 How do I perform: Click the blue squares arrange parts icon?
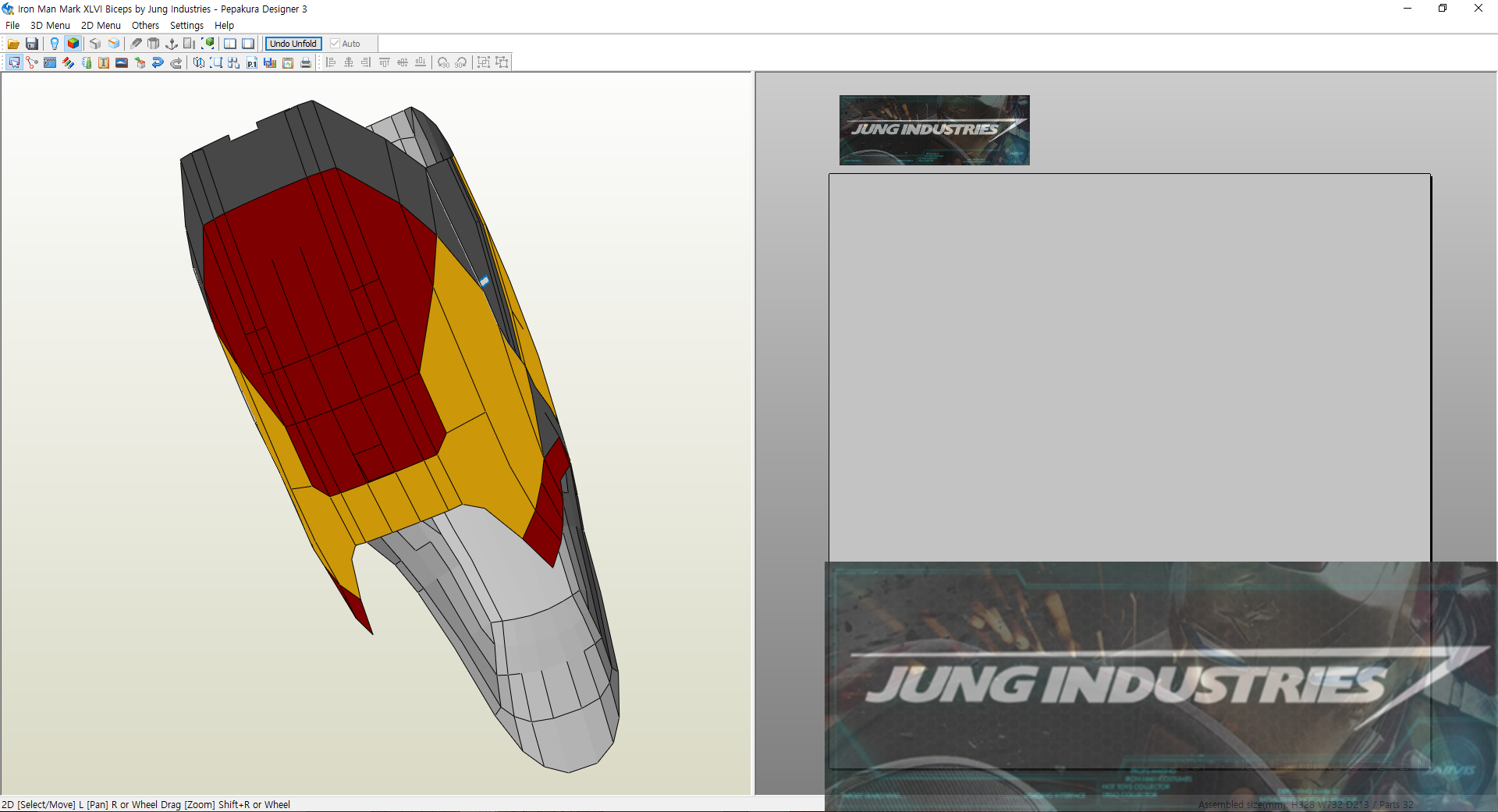click(x=234, y=62)
